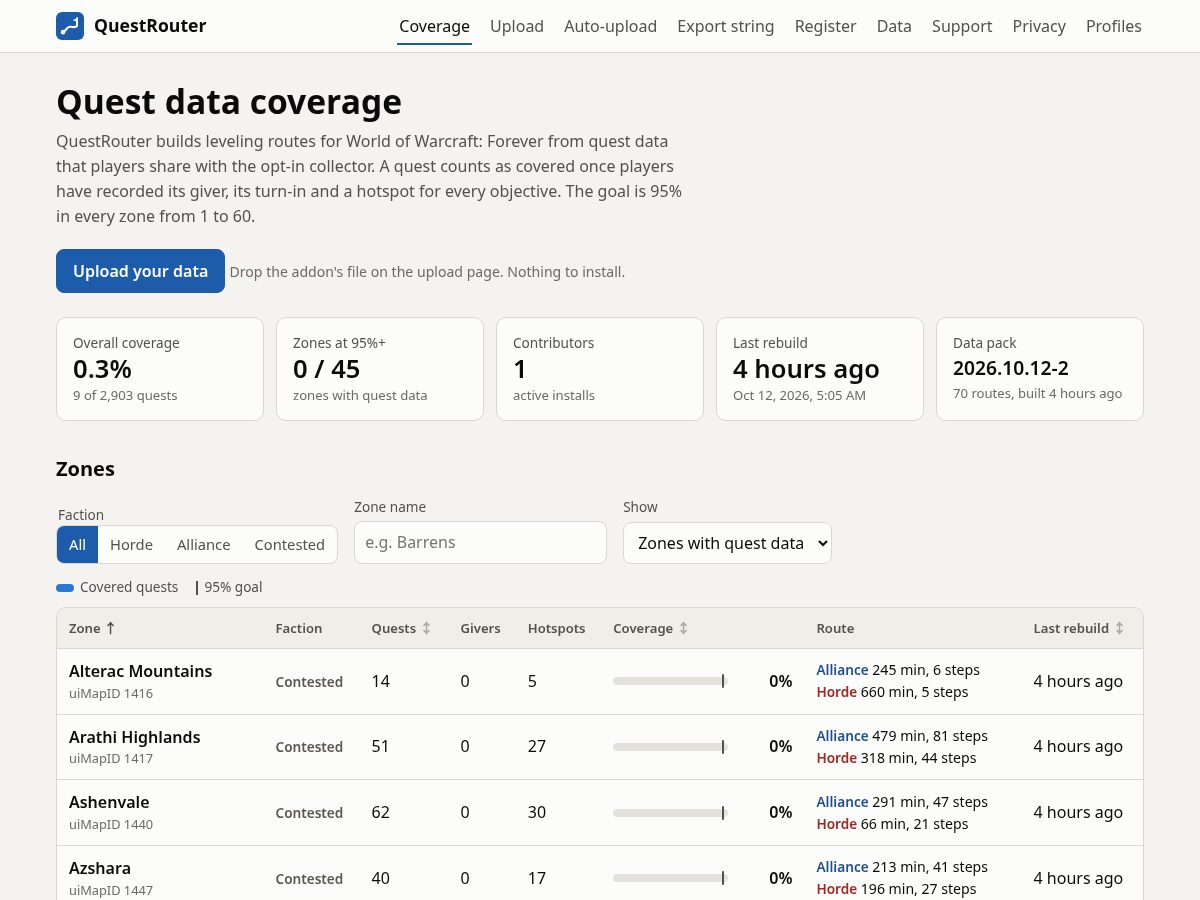Image resolution: width=1200 pixels, height=900 pixels.
Task: Click the Overall coverage 0.3% card
Action: tap(160, 369)
